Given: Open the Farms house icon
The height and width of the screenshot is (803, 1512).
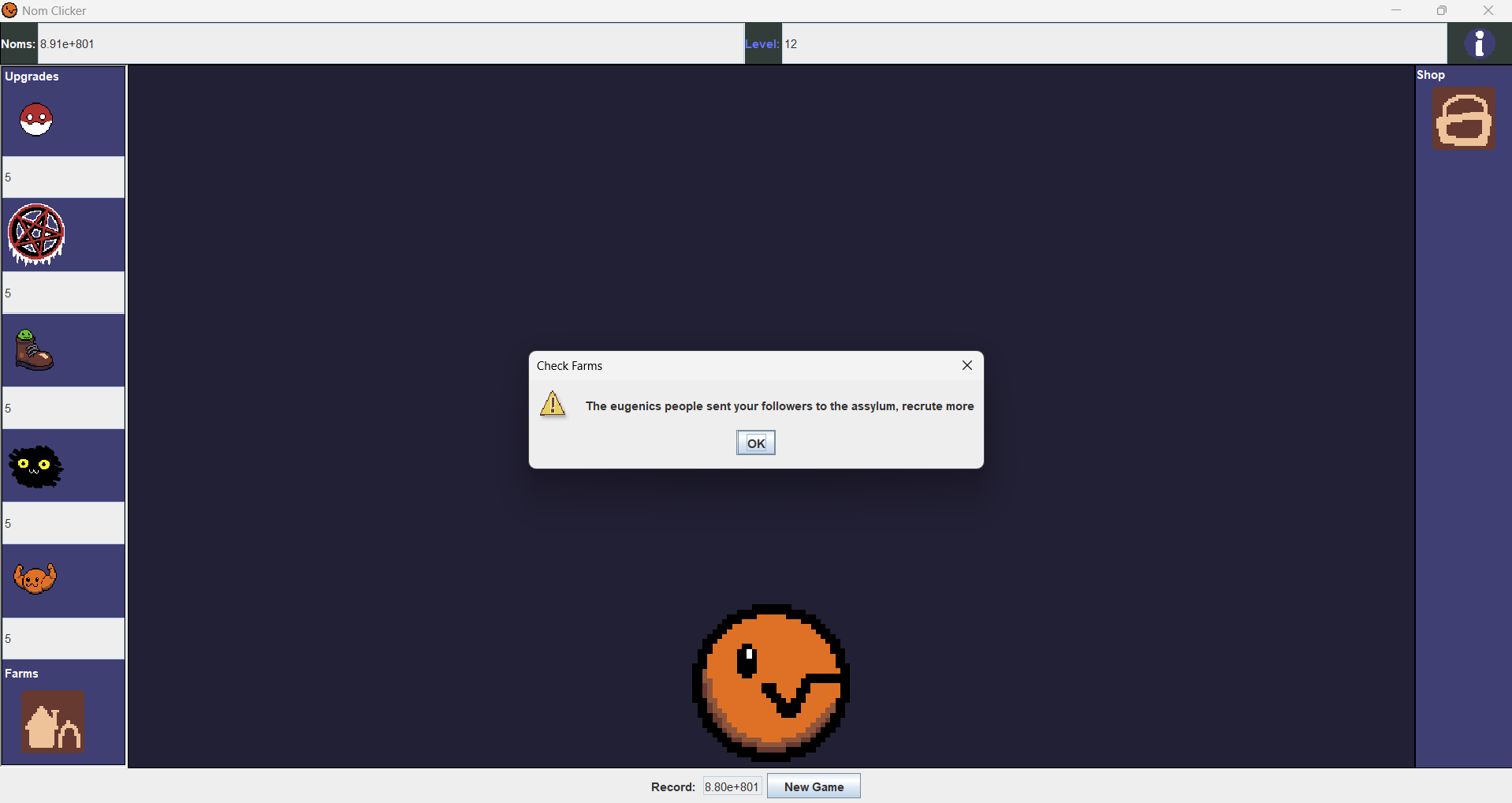Looking at the screenshot, I should click(x=53, y=722).
